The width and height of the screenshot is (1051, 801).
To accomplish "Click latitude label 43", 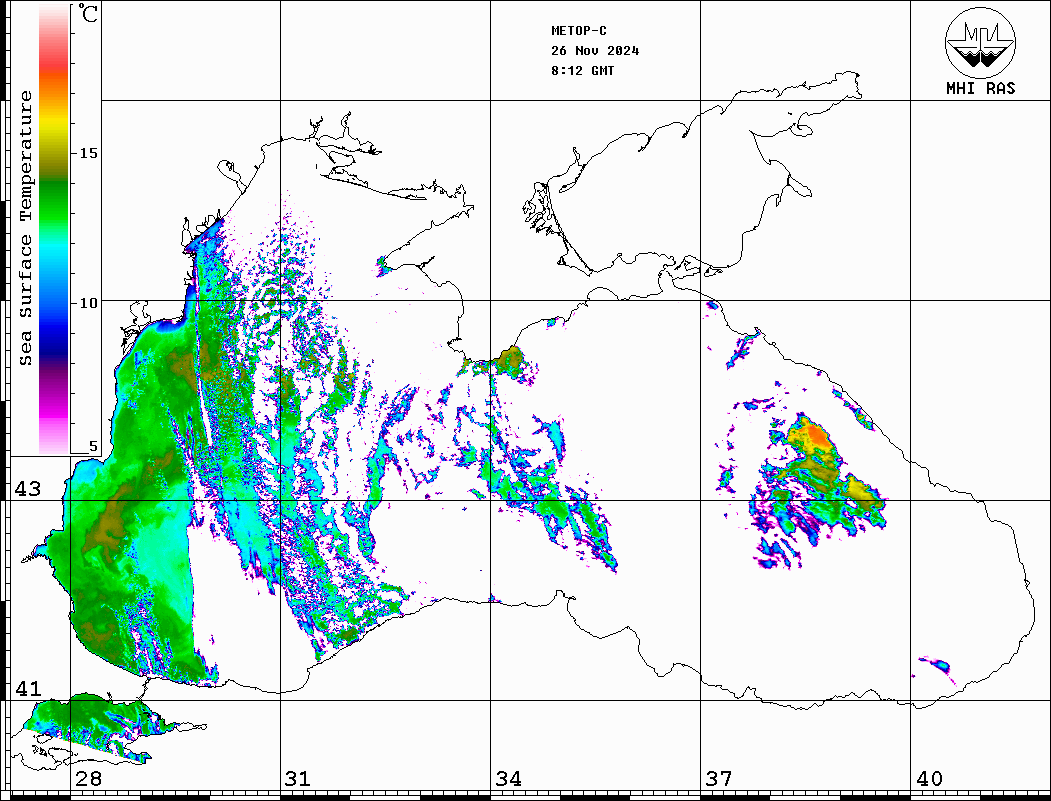I will click(27, 489).
